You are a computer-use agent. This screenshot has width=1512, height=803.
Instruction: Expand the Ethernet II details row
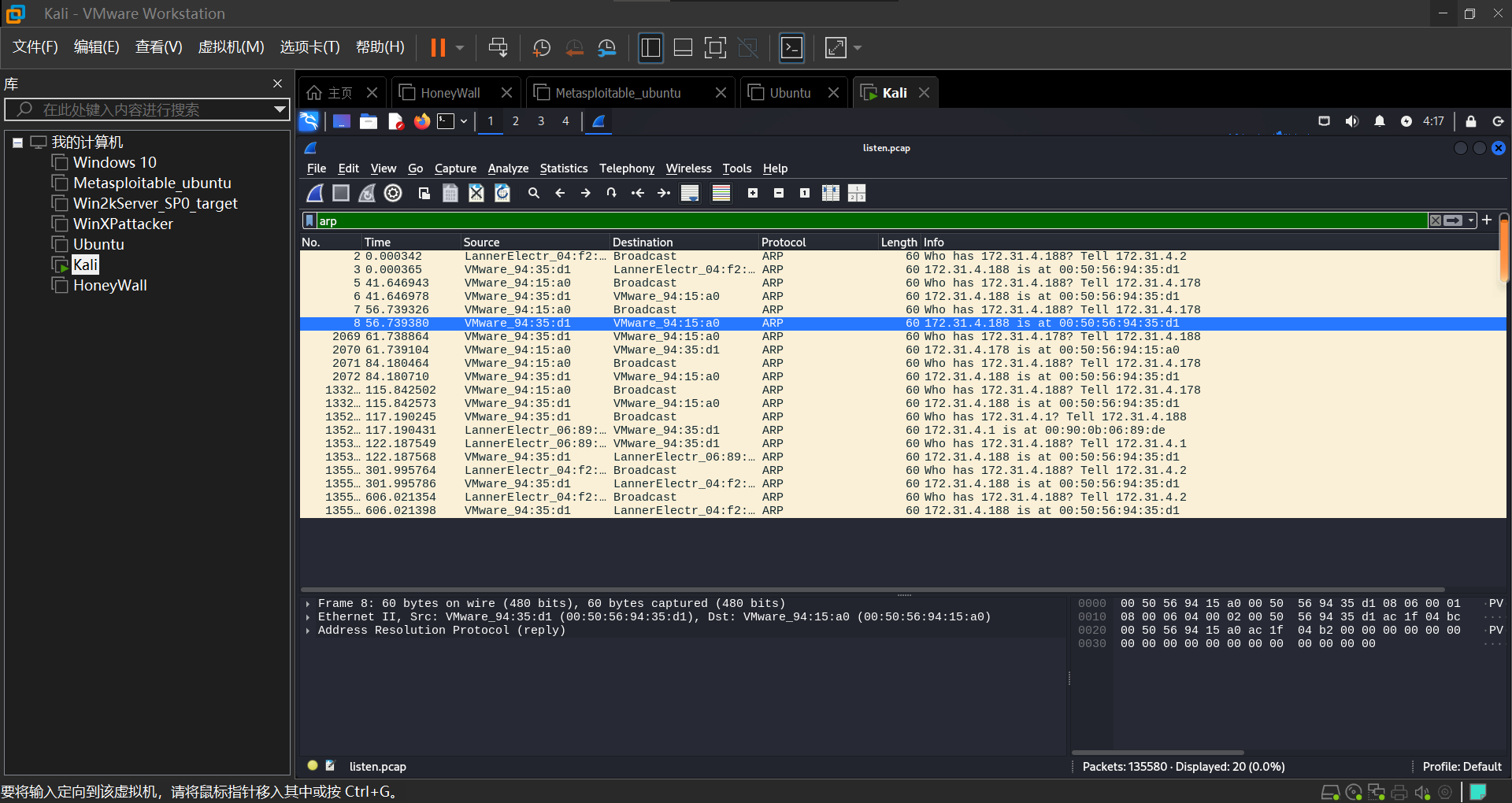tap(308, 617)
